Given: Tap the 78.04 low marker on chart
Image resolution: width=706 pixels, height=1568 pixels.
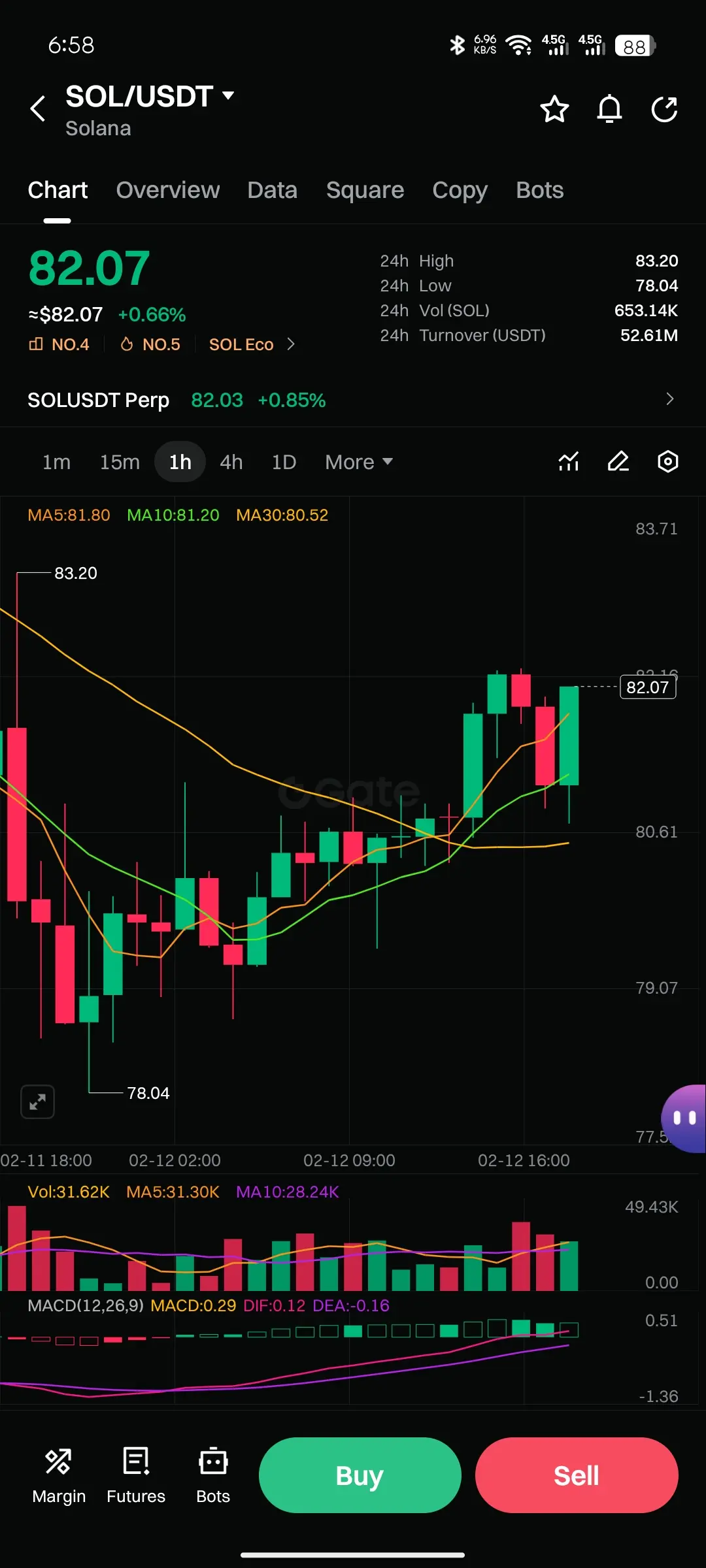Looking at the screenshot, I should (148, 1093).
